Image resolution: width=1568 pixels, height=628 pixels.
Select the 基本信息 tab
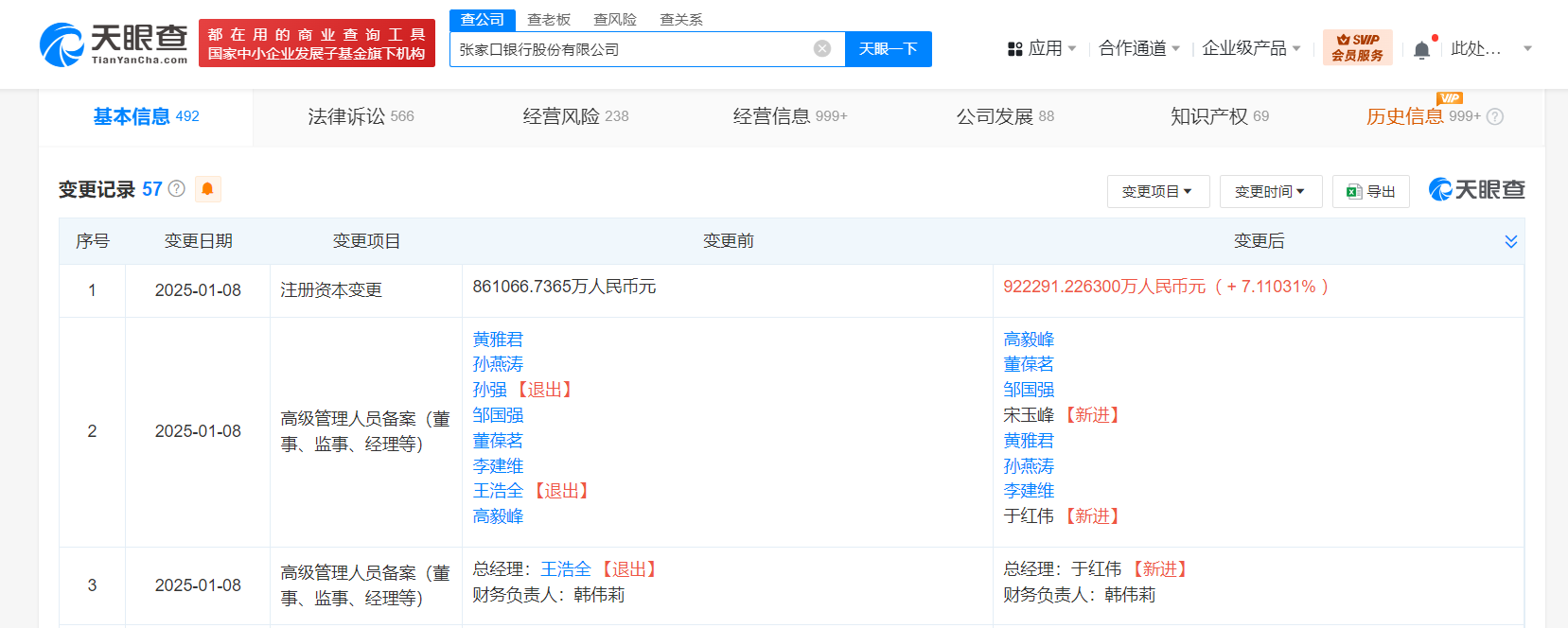[146, 116]
